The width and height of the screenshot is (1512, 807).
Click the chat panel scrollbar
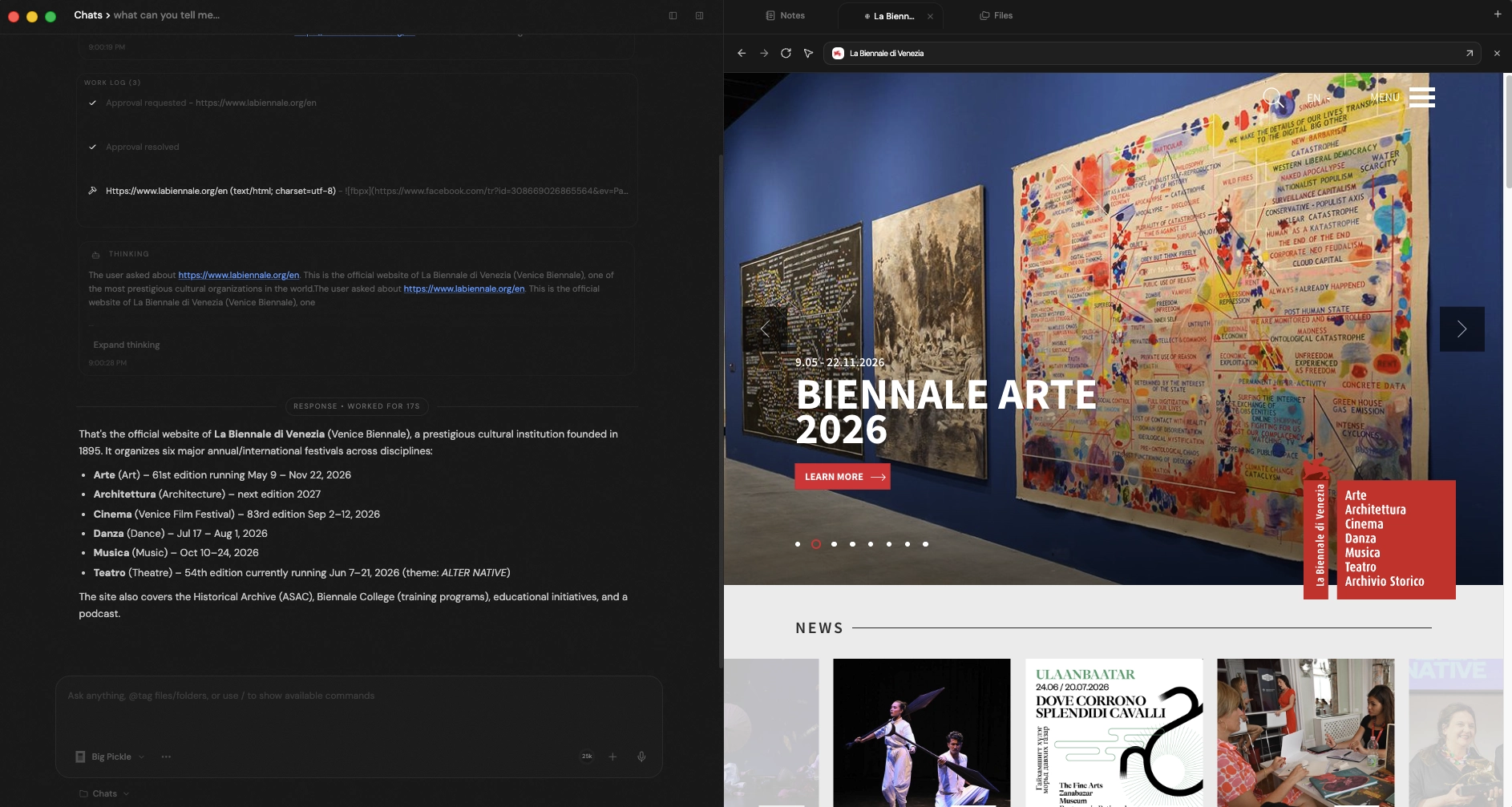[x=721, y=413]
